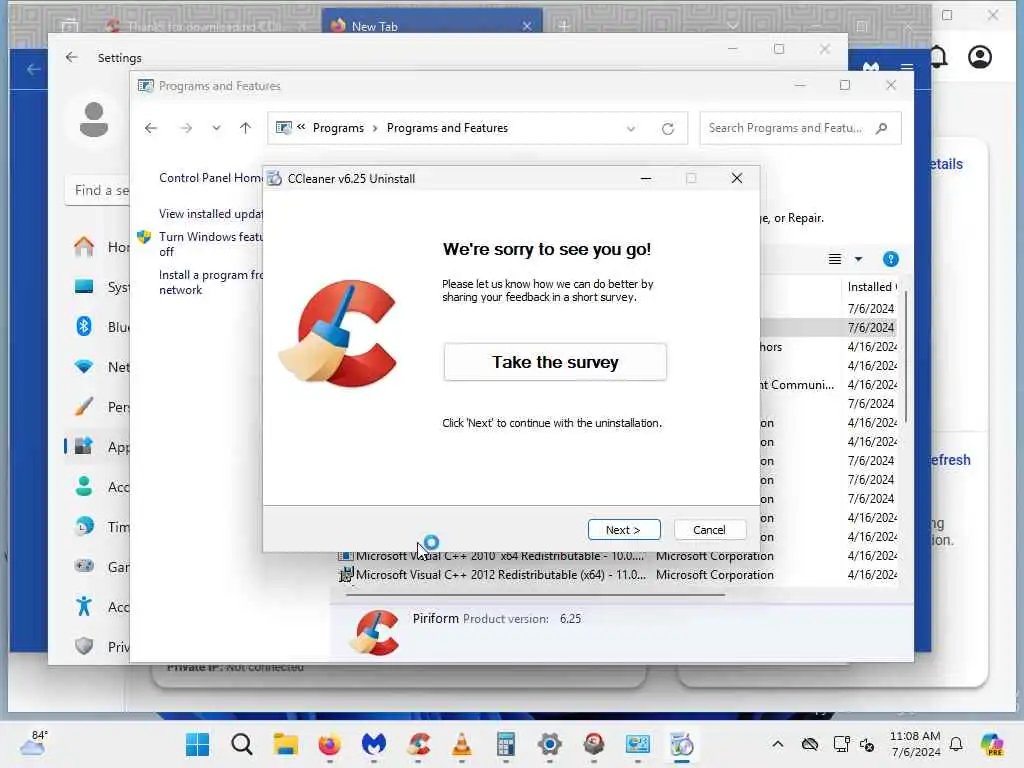Open Malwarebytes from the taskbar

tap(374, 744)
